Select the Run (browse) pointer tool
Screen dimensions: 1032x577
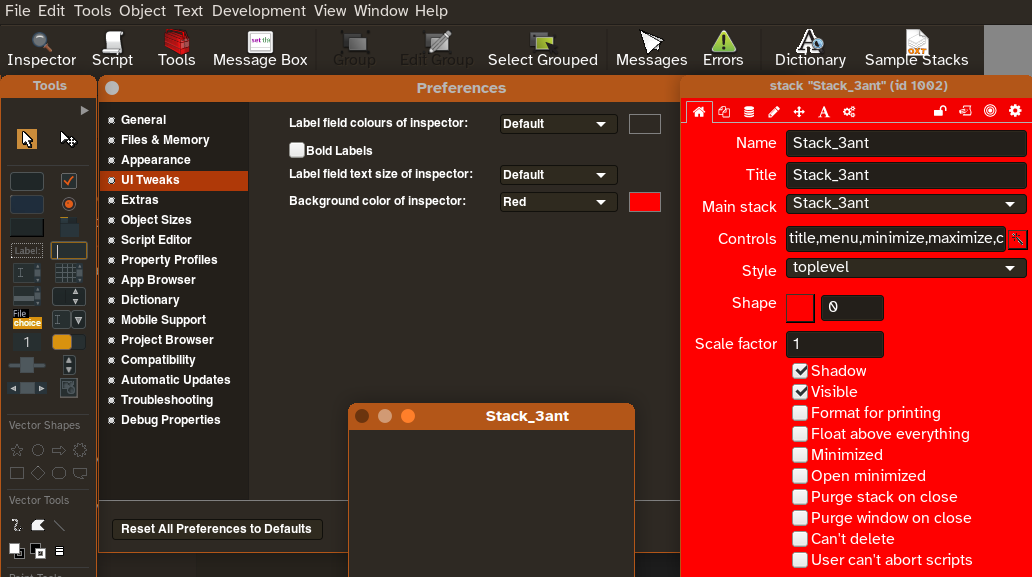(27, 139)
